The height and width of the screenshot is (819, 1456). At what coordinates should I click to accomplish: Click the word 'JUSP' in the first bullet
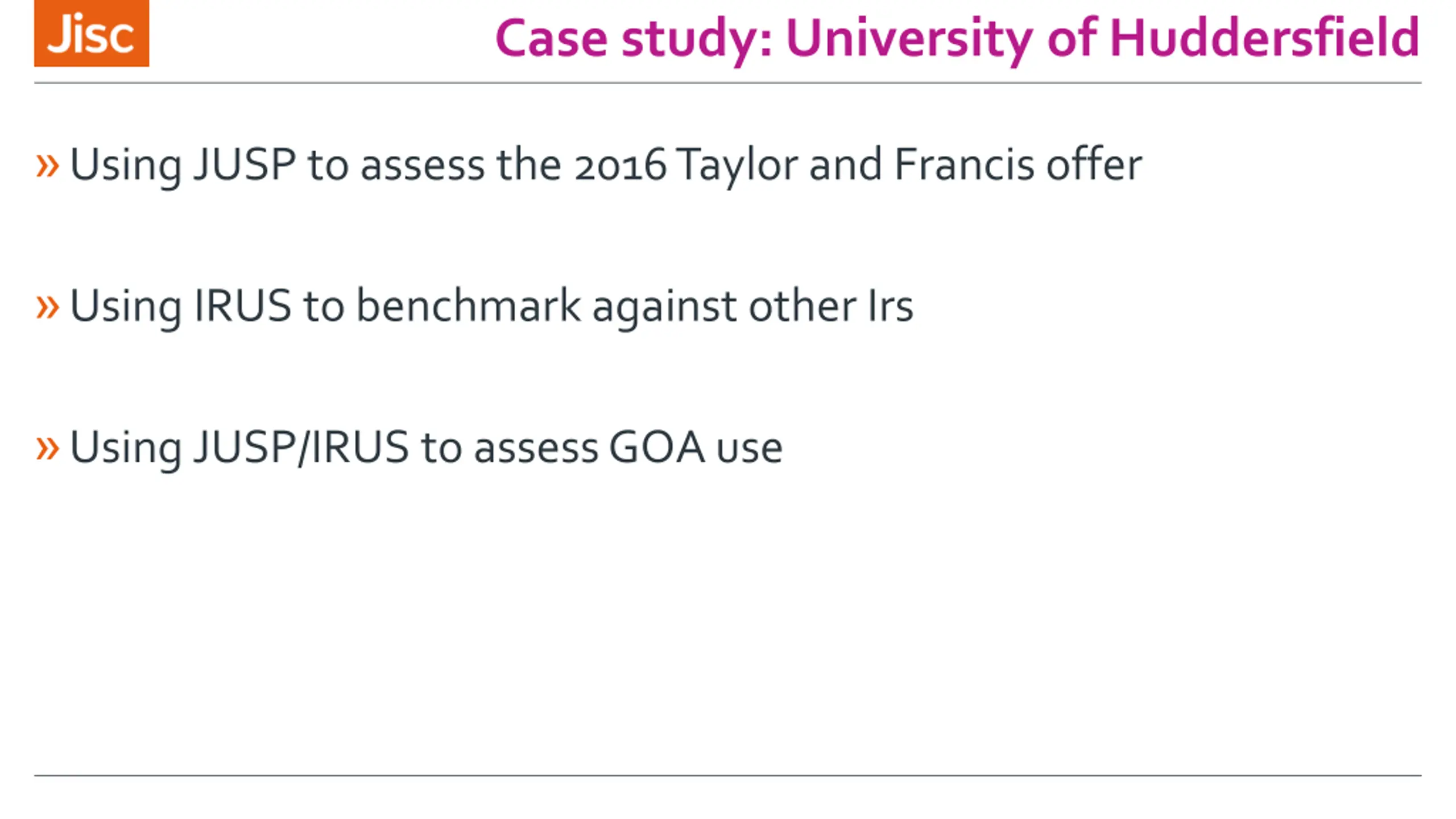coord(245,164)
